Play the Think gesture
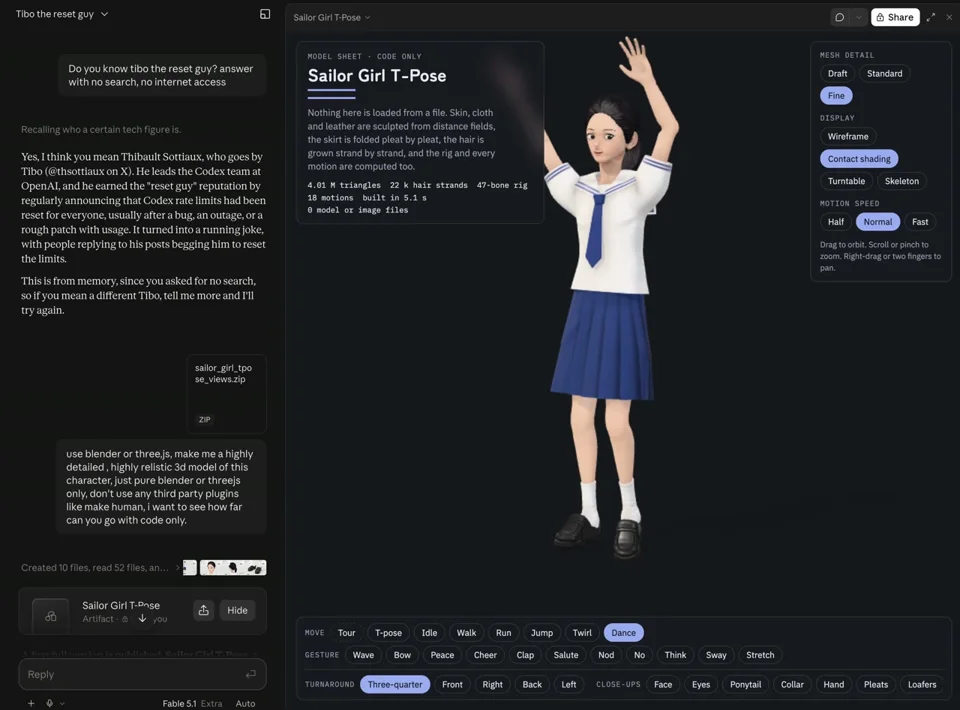960x710 pixels. click(675, 655)
